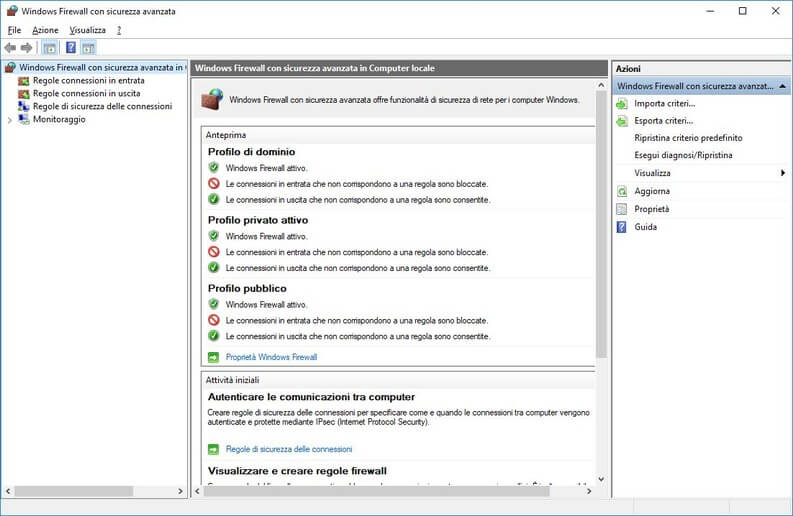
Task: Toggle the show/hide console tree toolbar icon
Action: point(49,48)
